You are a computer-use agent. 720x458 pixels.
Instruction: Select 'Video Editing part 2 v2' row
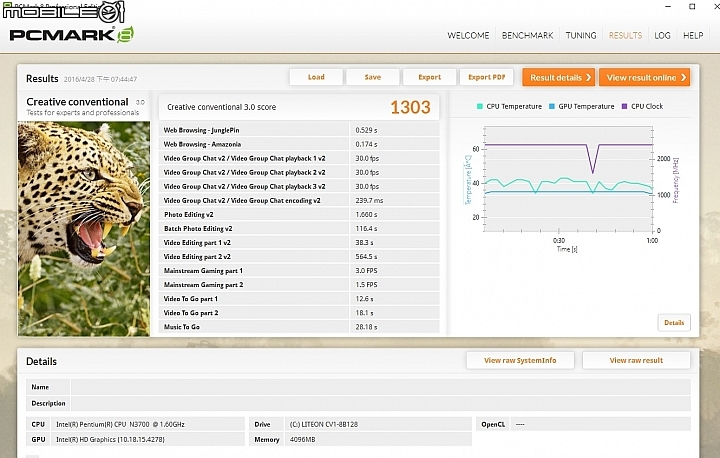tap(299, 256)
